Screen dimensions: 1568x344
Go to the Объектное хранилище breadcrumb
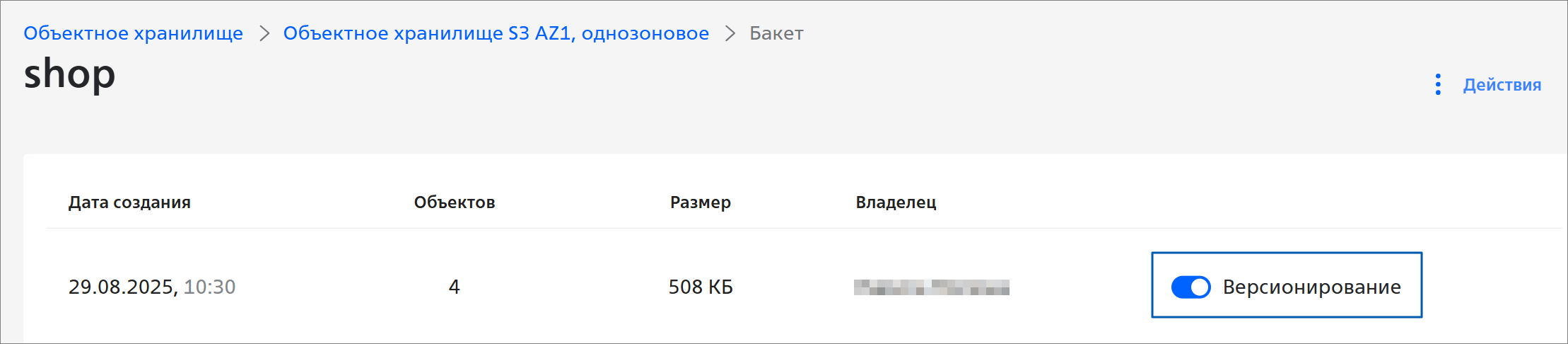133,33
